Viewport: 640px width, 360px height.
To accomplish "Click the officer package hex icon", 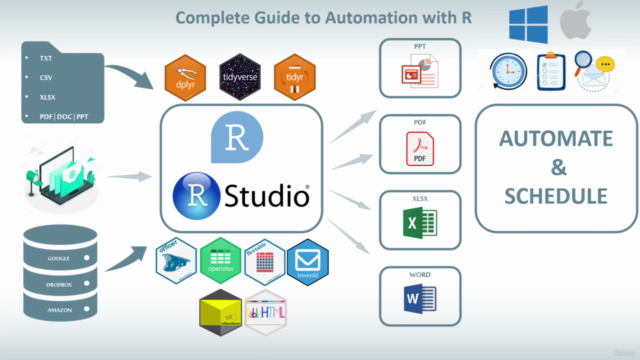I will click(x=176, y=261).
